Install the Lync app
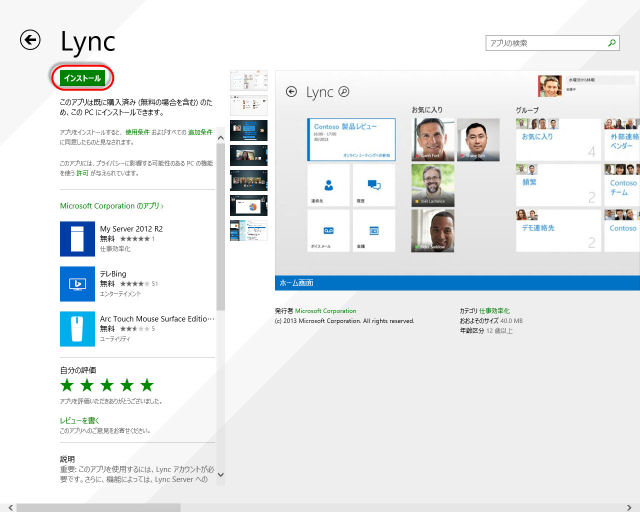The width and height of the screenshot is (640, 512). tap(82, 78)
